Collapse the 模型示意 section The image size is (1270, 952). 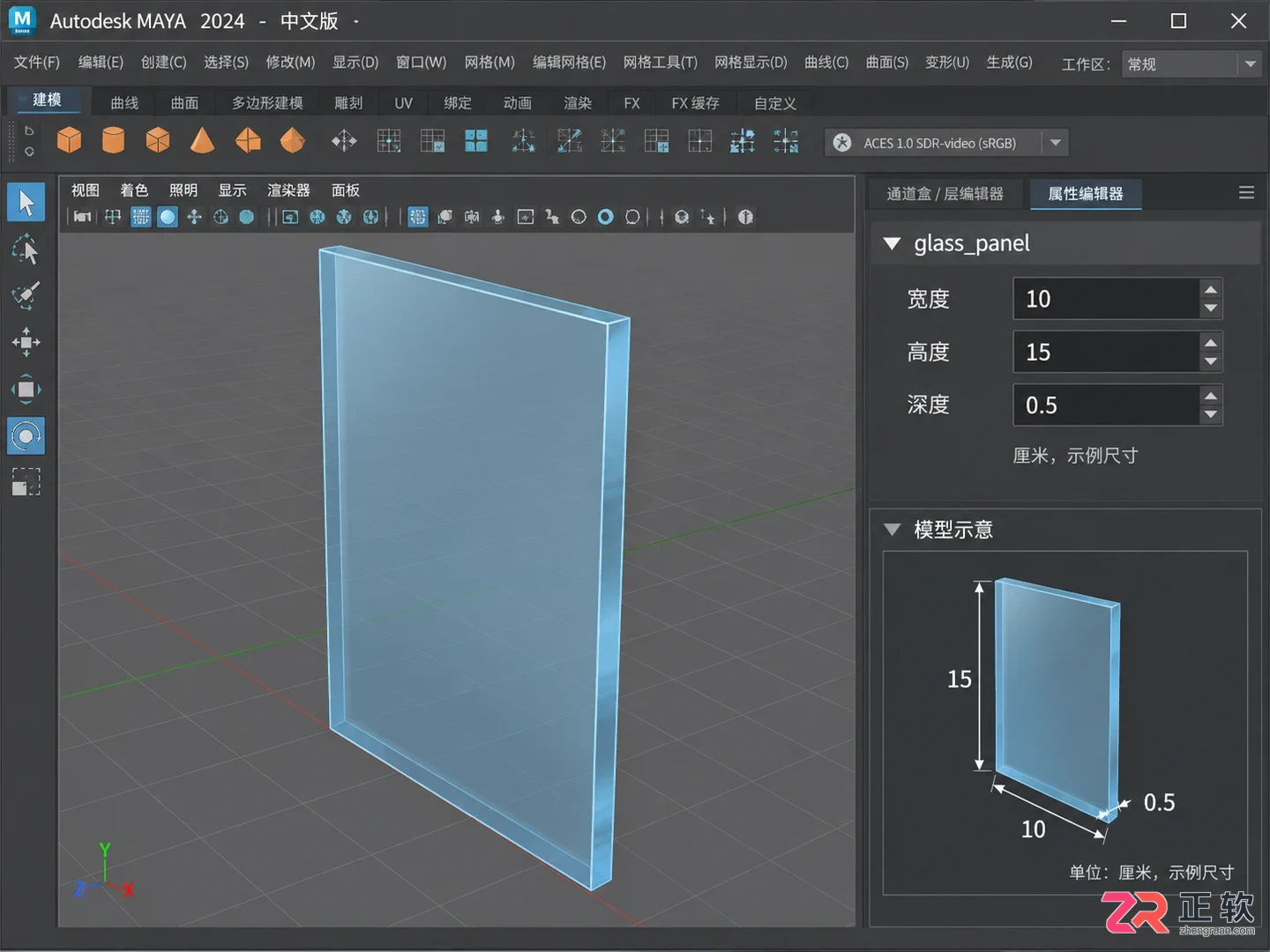tap(892, 530)
